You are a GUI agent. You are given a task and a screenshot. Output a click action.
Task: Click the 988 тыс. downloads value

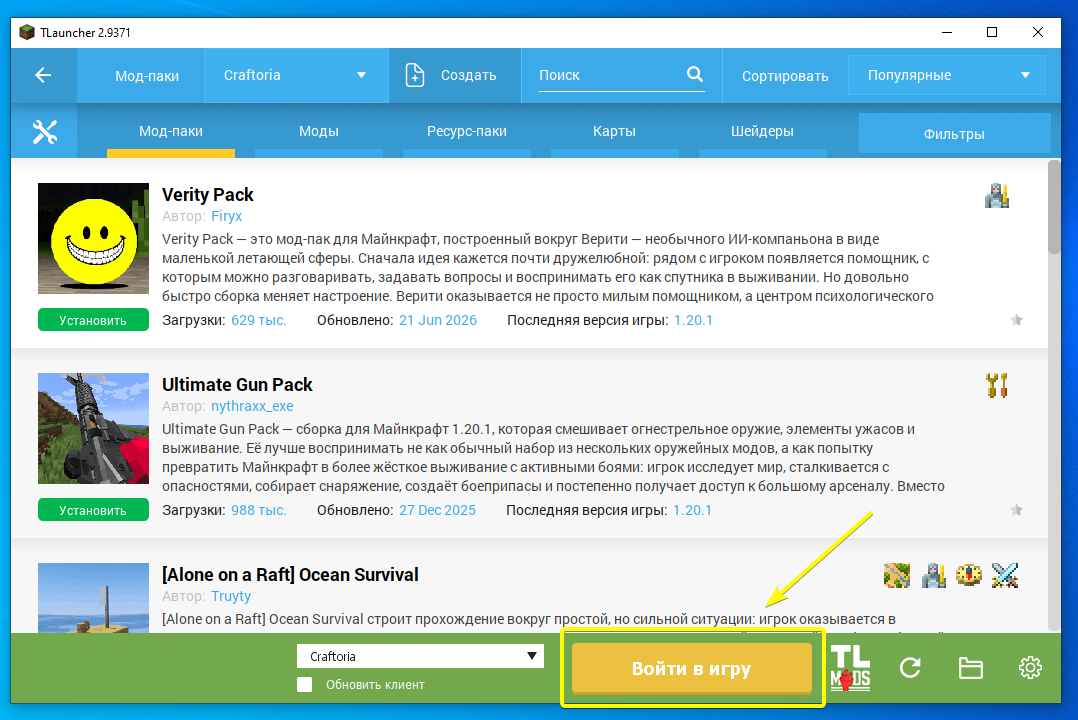point(258,510)
